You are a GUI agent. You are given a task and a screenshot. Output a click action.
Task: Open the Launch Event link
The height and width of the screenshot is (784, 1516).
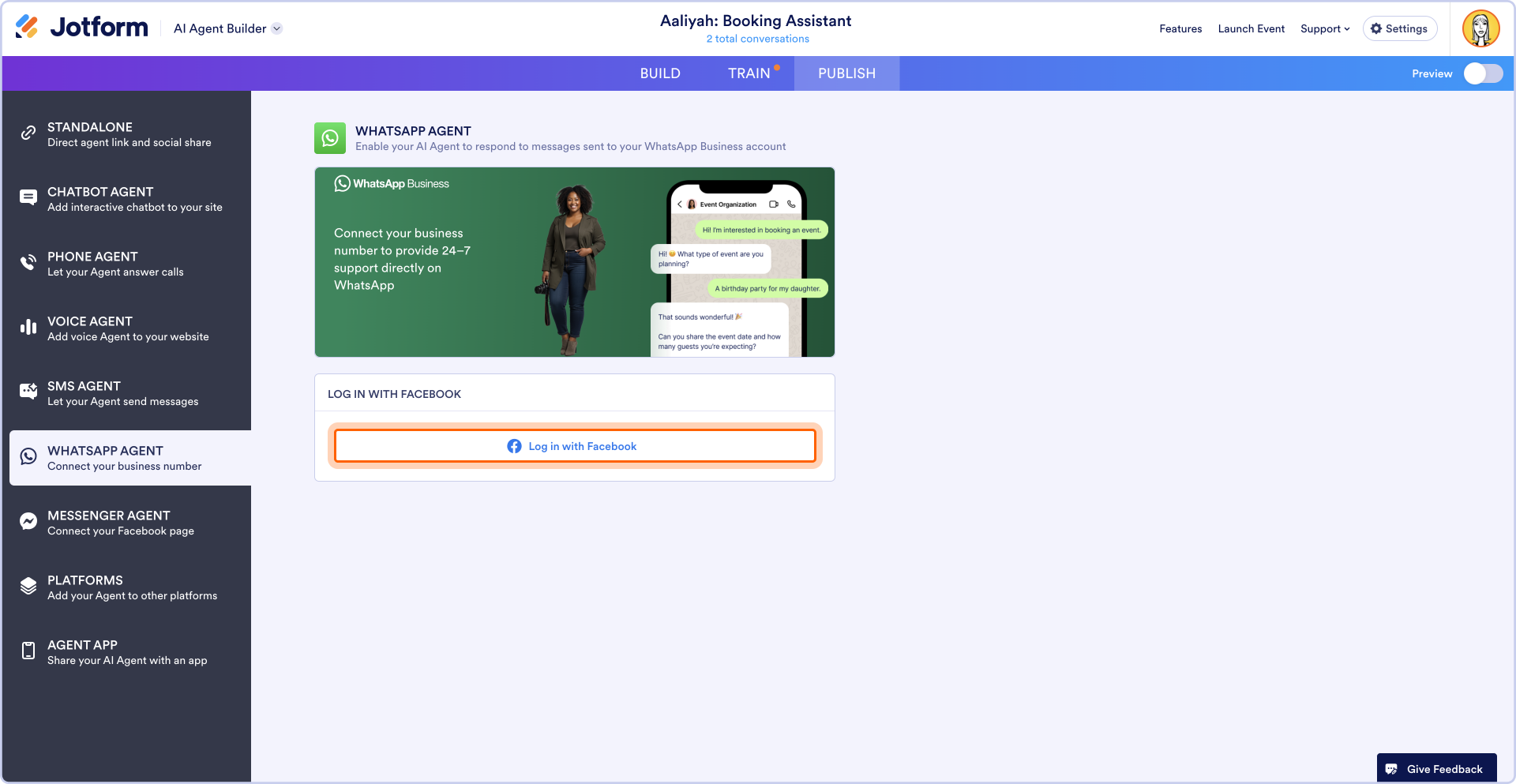[1251, 28]
